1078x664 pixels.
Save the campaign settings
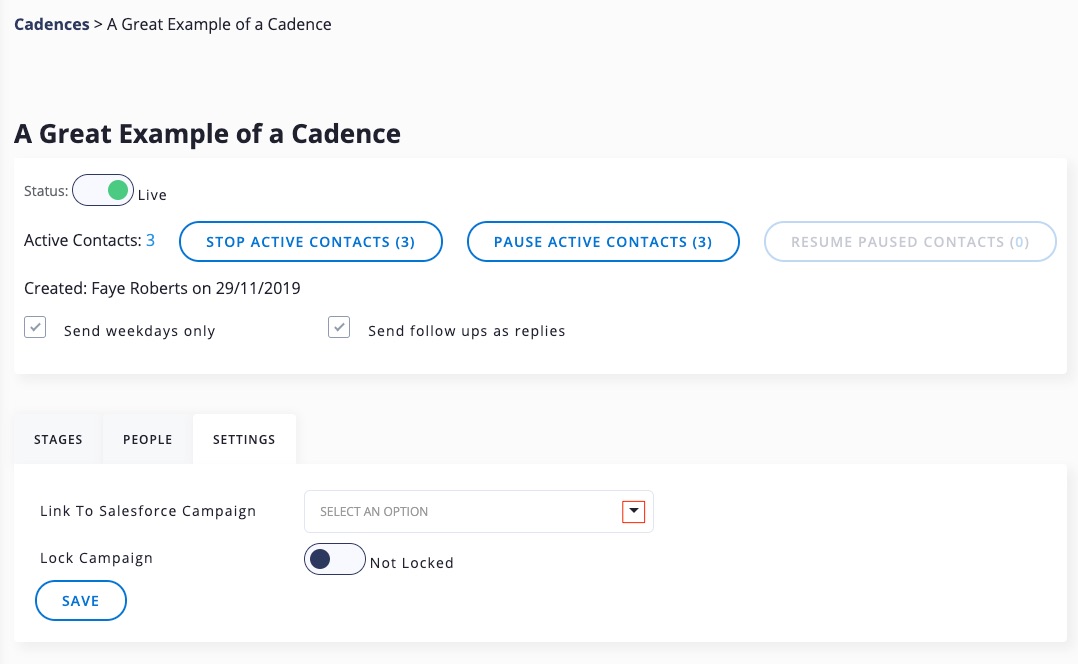pyautogui.click(x=81, y=601)
